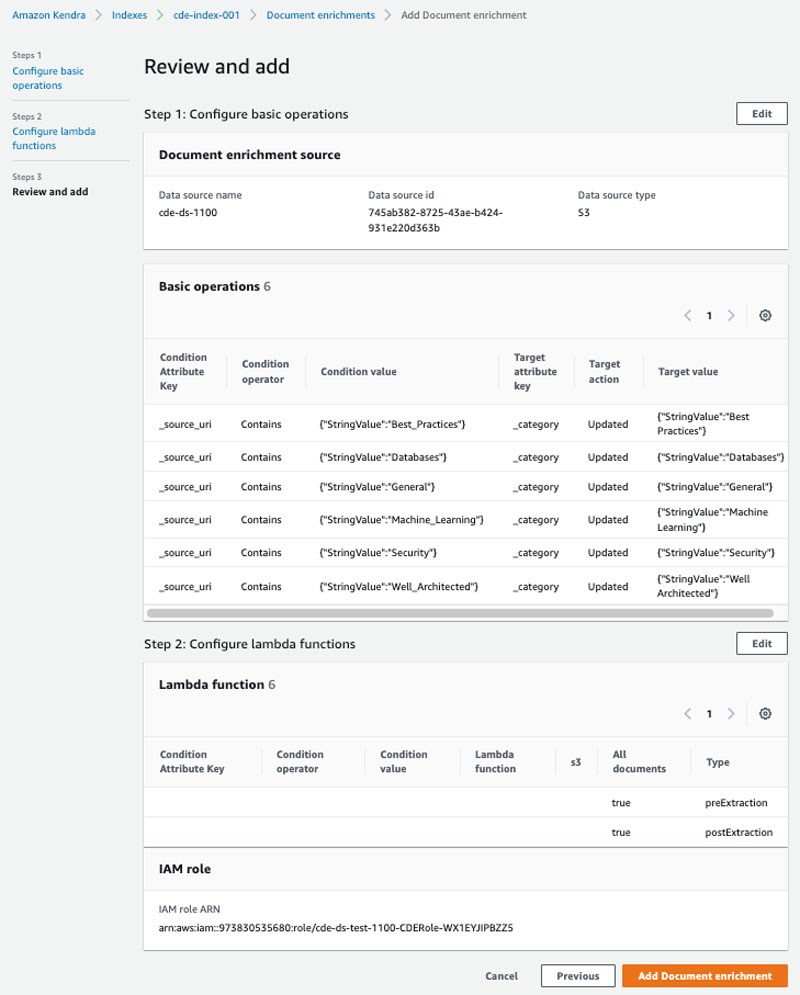800x995 pixels.
Task: Edit Step 2 Configure lambda functions
Action: pos(761,643)
